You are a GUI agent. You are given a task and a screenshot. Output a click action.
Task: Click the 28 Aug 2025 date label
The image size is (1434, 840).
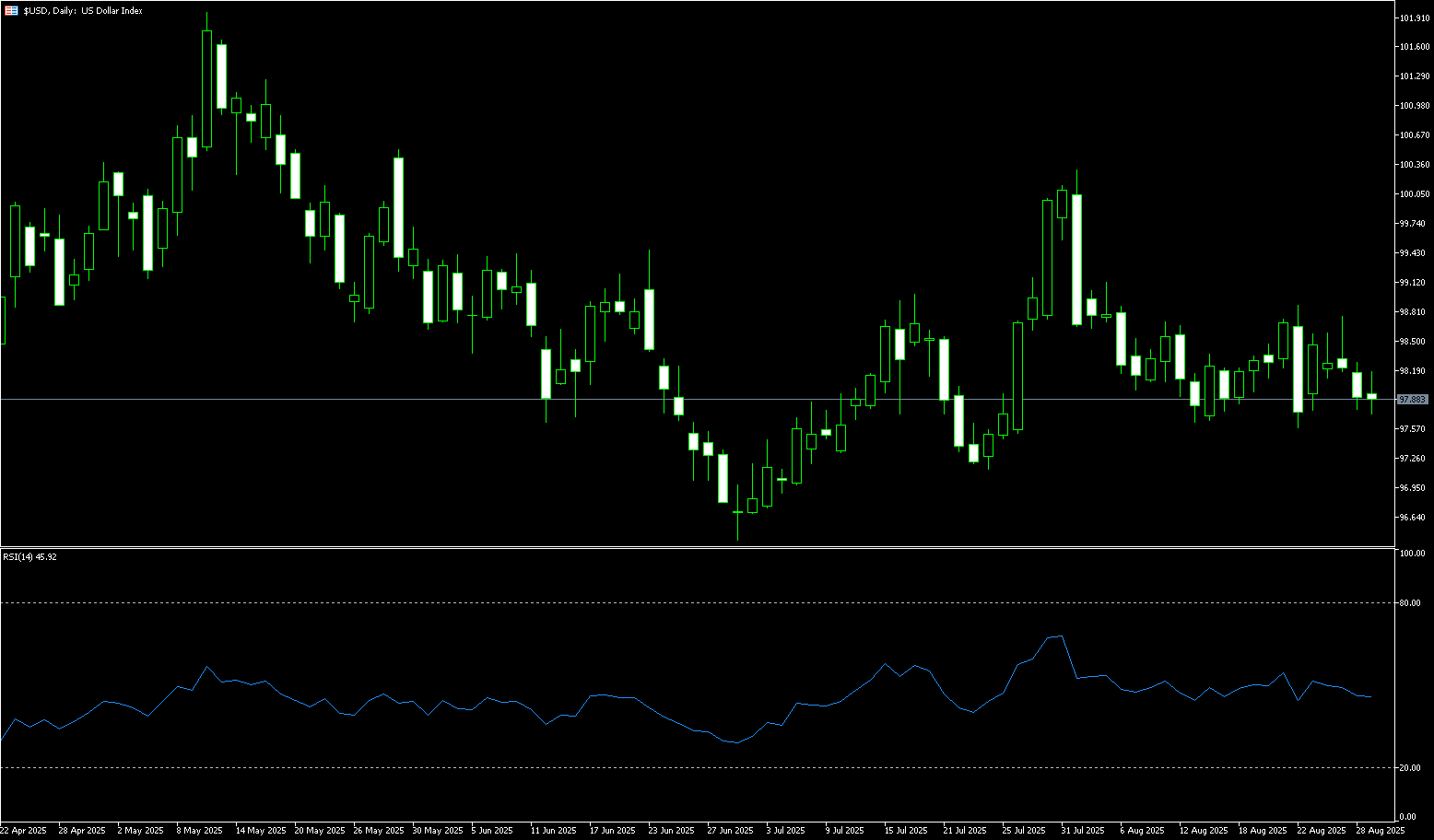tap(1381, 831)
